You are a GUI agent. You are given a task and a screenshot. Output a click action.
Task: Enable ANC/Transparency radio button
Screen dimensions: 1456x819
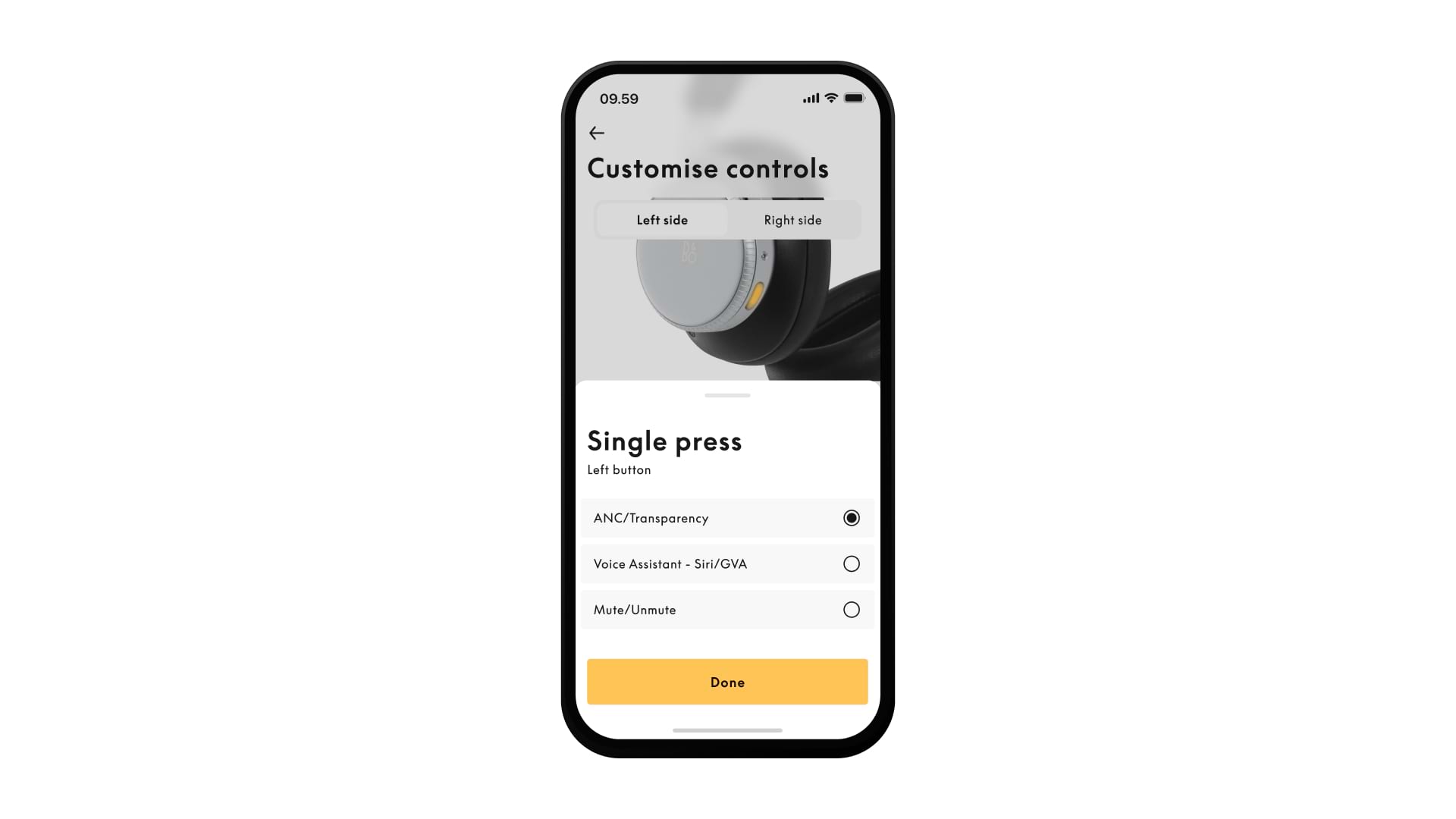852,517
